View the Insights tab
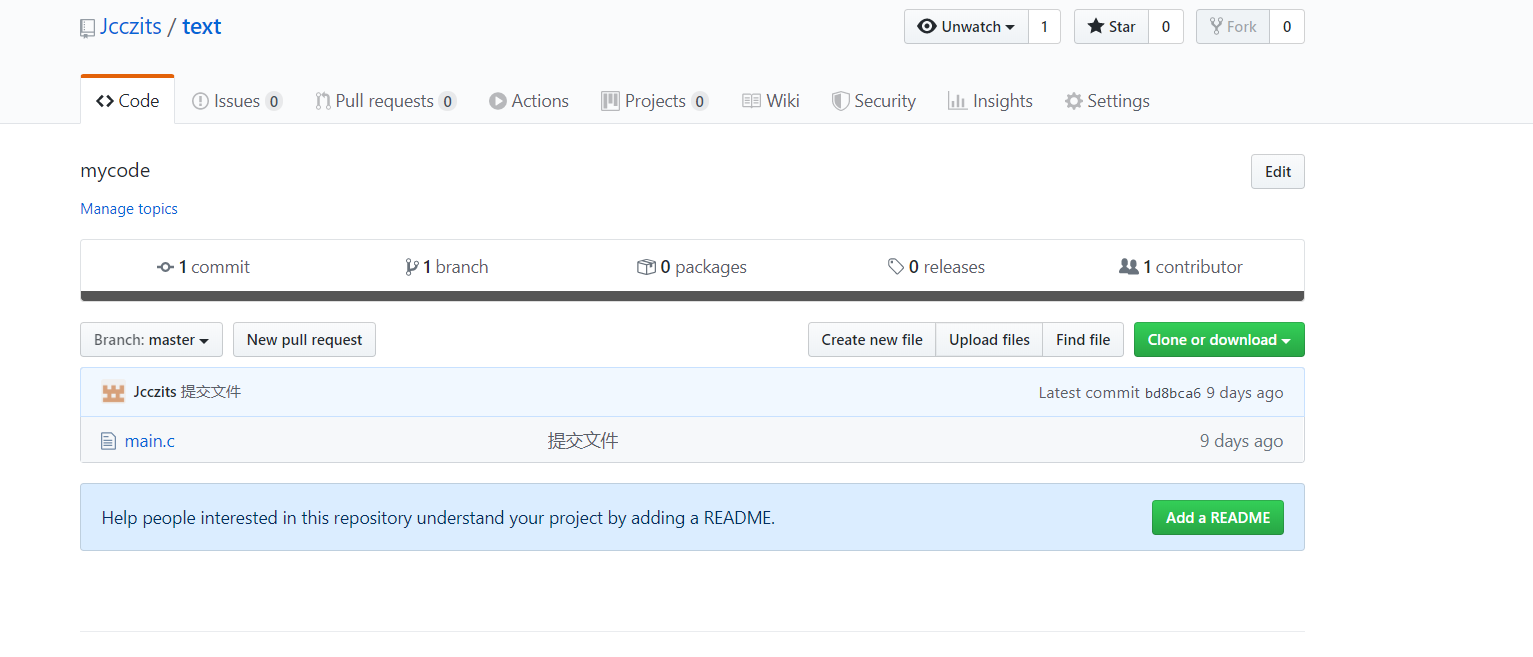 point(990,101)
